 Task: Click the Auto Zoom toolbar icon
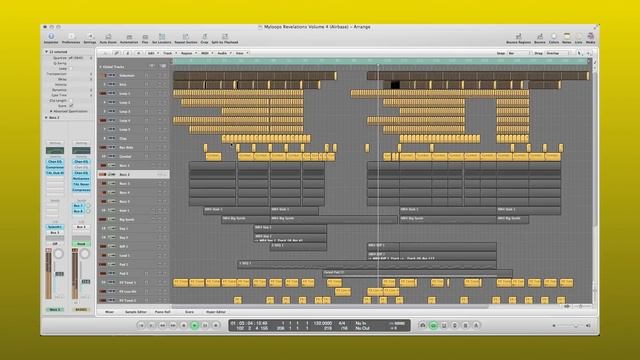[x=108, y=37]
